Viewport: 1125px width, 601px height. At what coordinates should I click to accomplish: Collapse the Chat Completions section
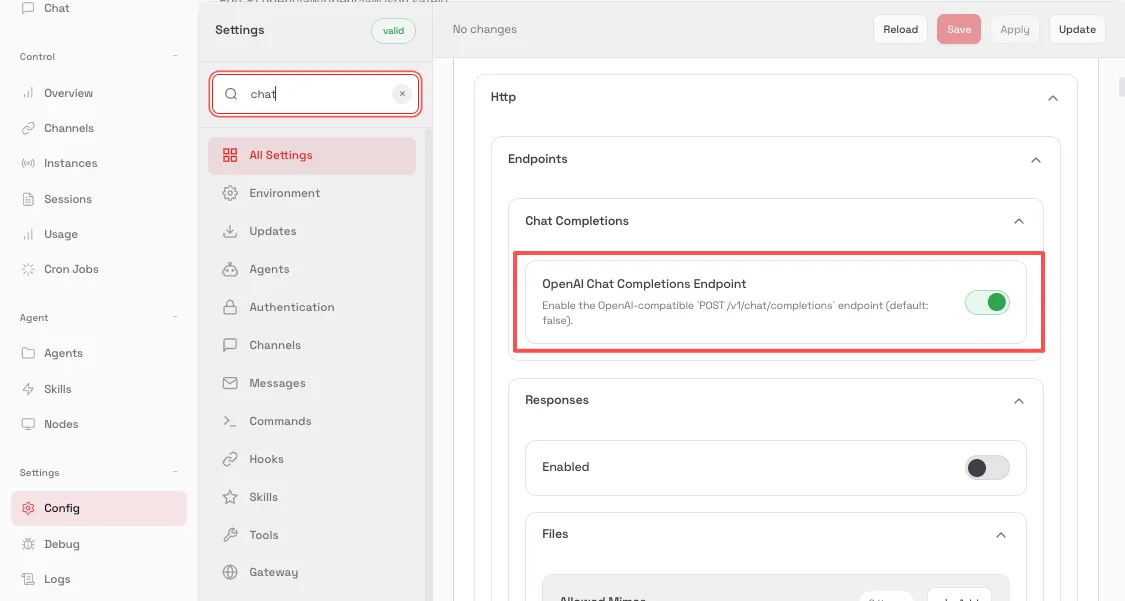coord(1018,221)
